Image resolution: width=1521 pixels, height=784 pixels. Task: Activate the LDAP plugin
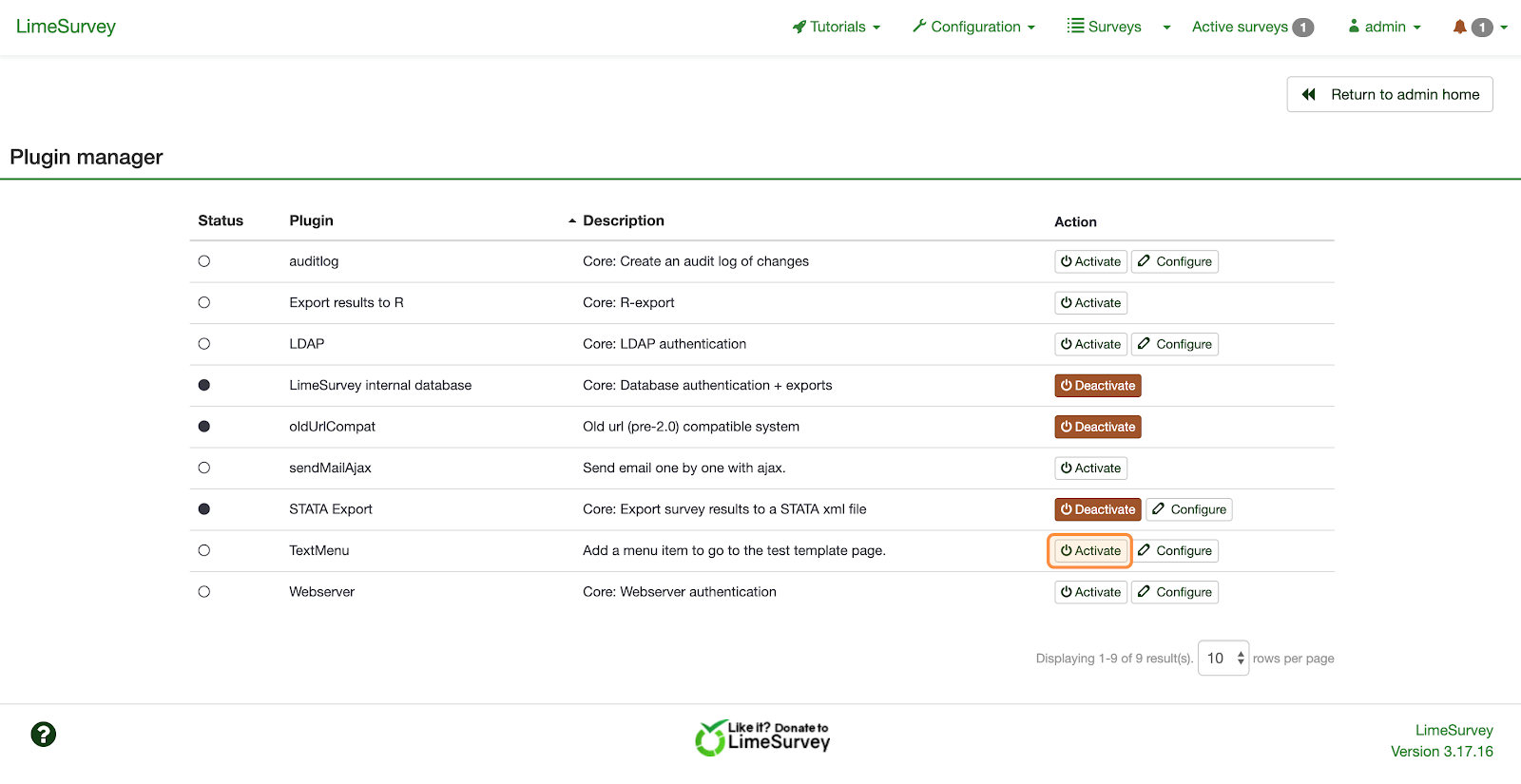coord(1090,344)
